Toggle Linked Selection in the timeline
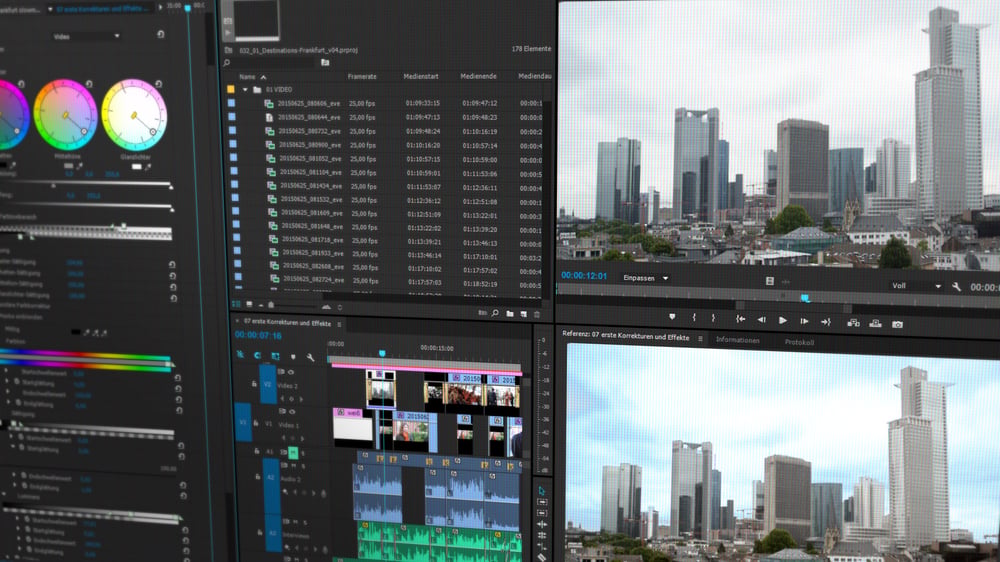Image resolution: width=1000 pixels, height=562 pixels. (x=275, y=356)
